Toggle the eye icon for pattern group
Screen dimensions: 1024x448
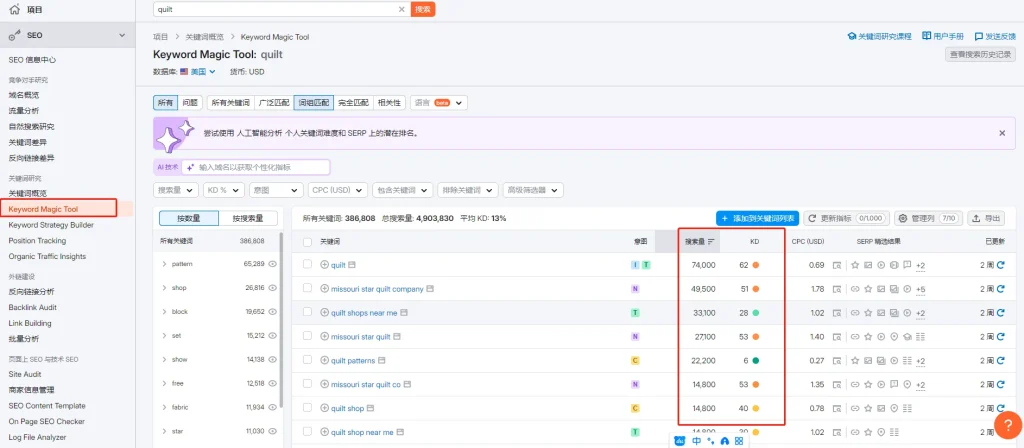(x=272, y=264)
